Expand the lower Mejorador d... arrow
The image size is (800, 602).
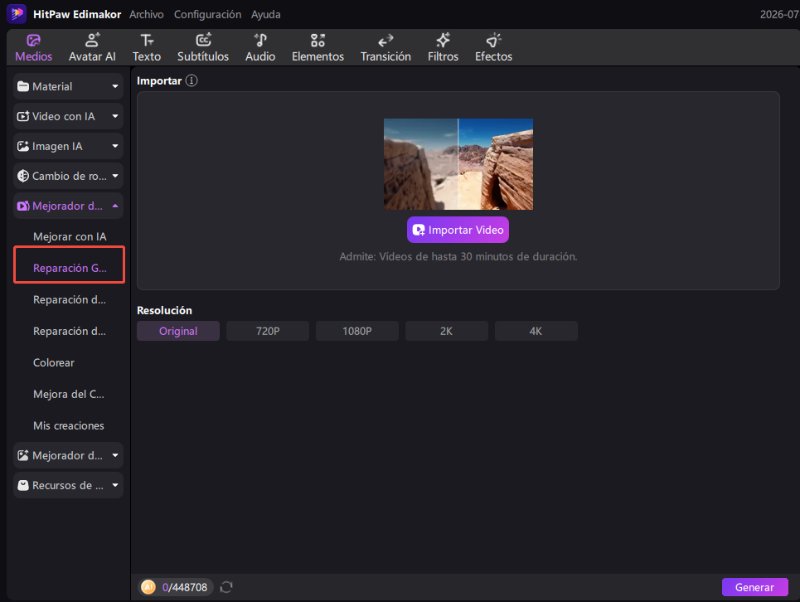[115, 456]
